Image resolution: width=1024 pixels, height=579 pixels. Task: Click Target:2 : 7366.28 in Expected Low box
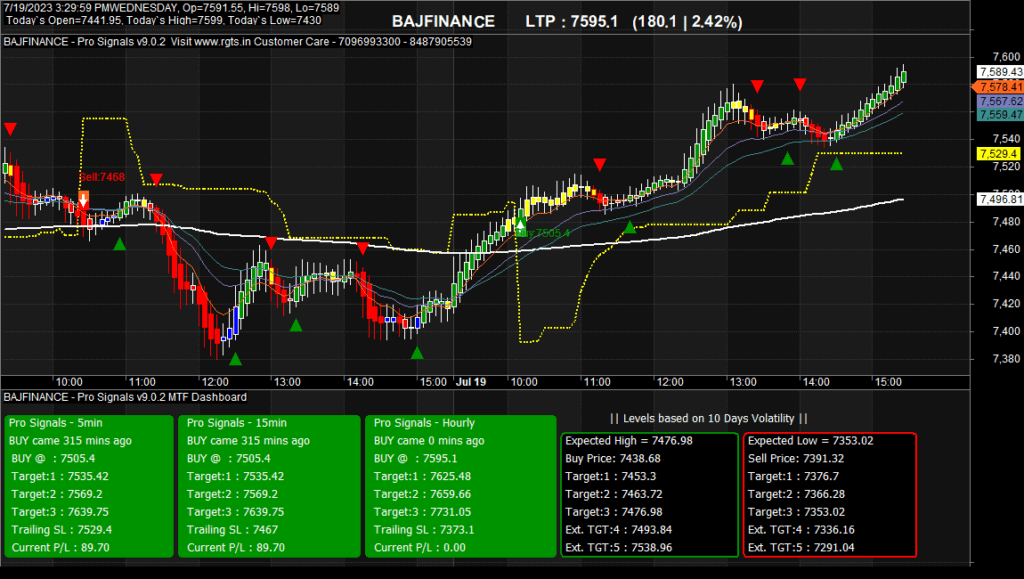click(796, 494)
